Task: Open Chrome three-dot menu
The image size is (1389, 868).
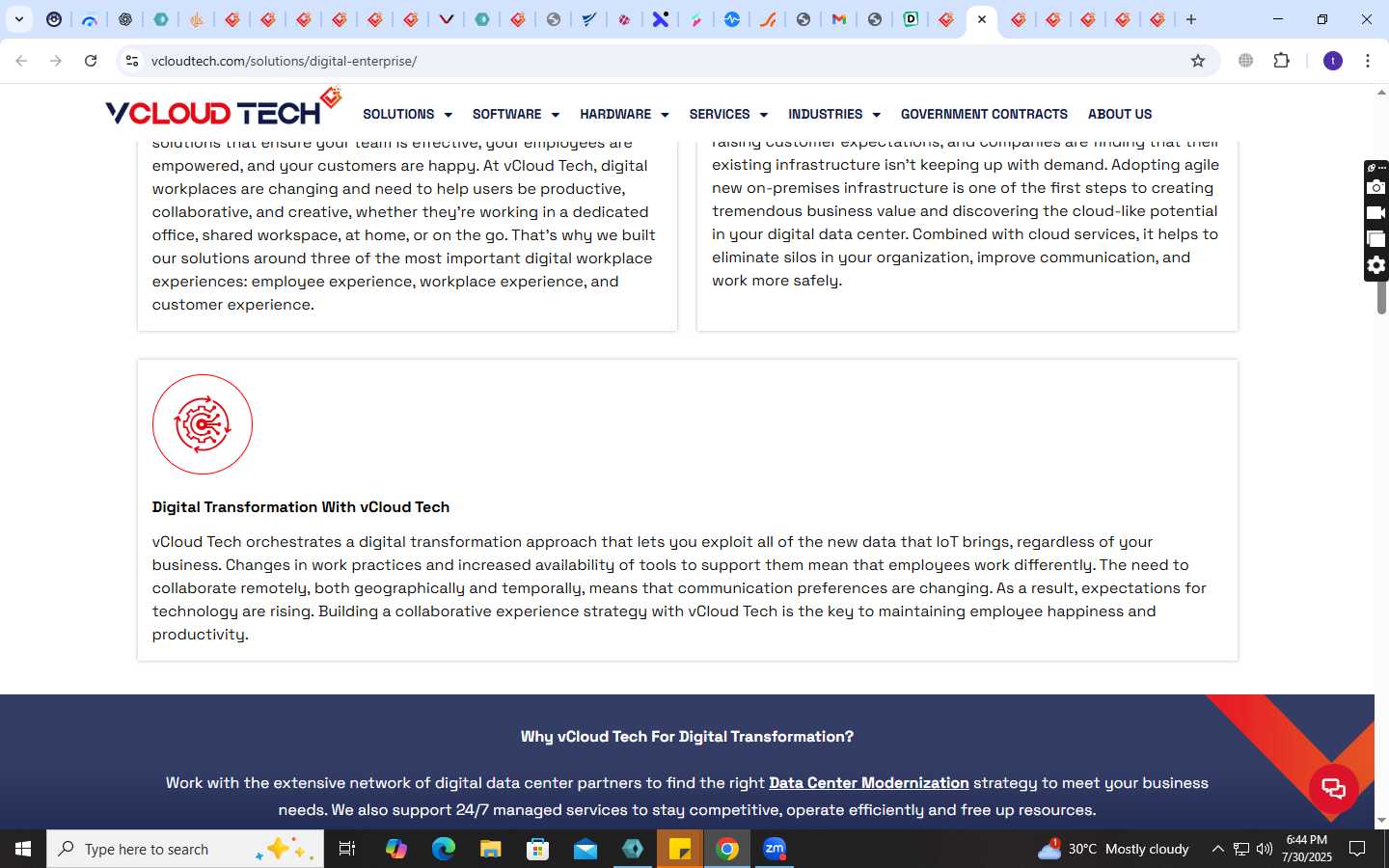Action: [1368, 61]
